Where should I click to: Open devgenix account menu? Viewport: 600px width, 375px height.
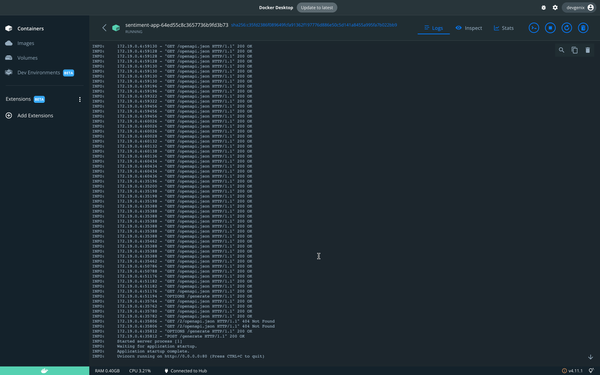(x=580, y=8)
